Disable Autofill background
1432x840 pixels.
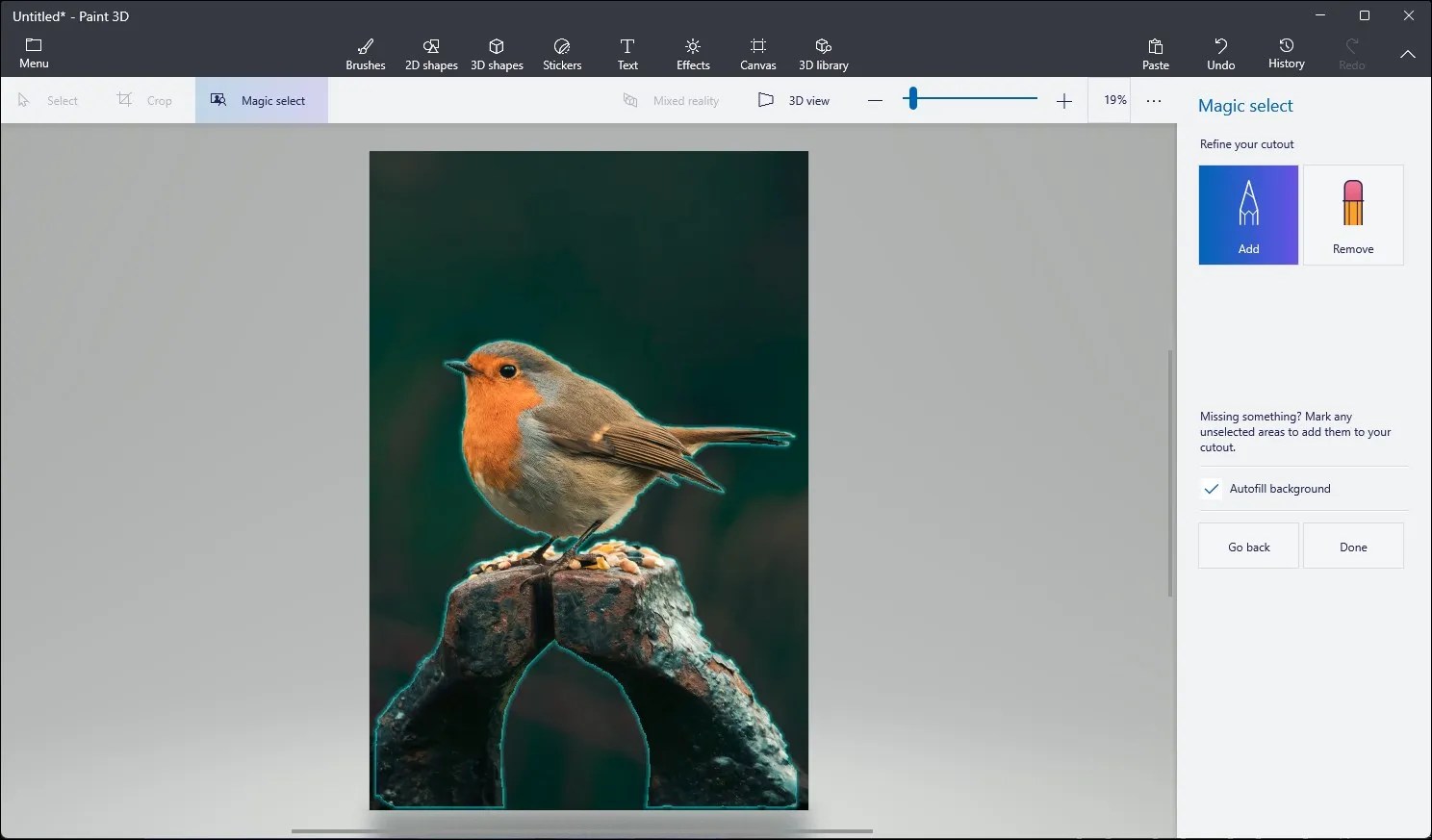(1212, 489)
